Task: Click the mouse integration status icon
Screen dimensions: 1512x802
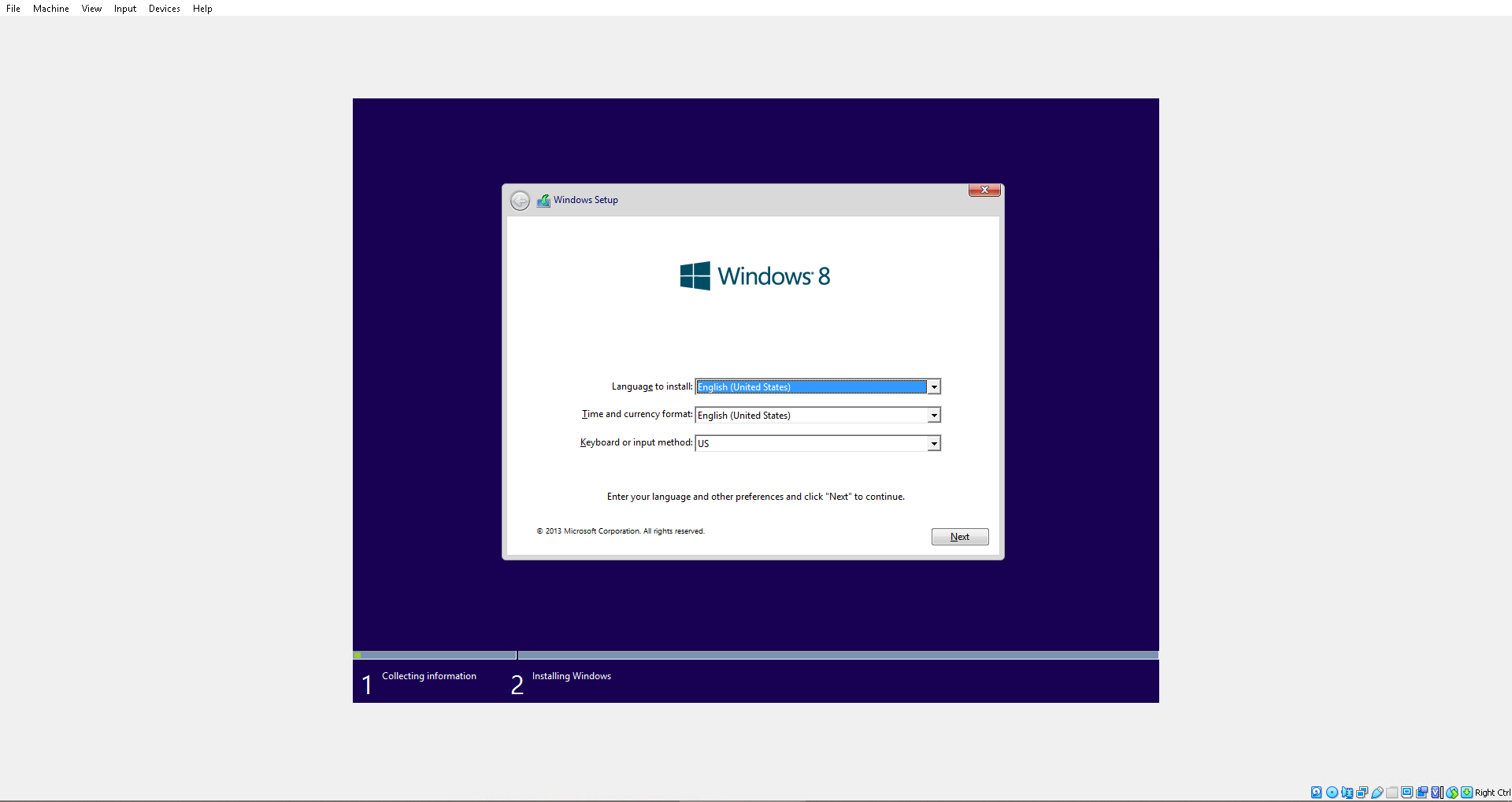Action: 1452,793
